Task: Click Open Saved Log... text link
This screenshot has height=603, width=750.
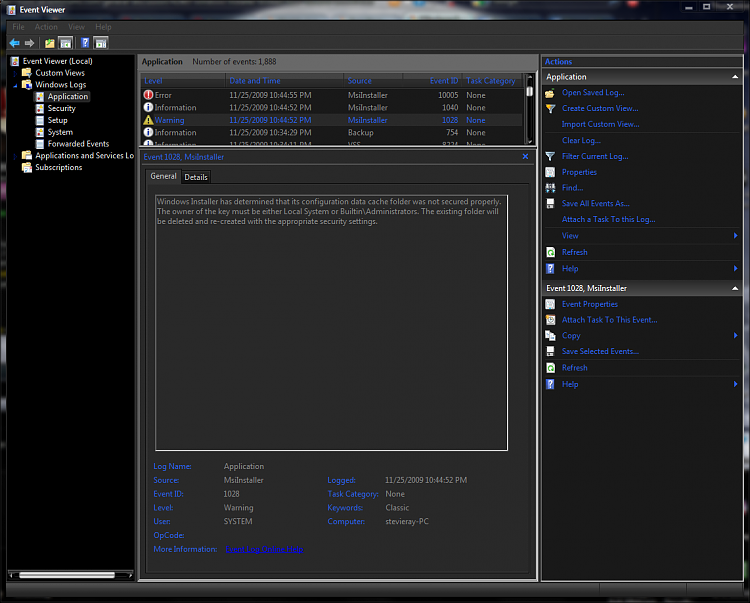Action: coord(593,93)
